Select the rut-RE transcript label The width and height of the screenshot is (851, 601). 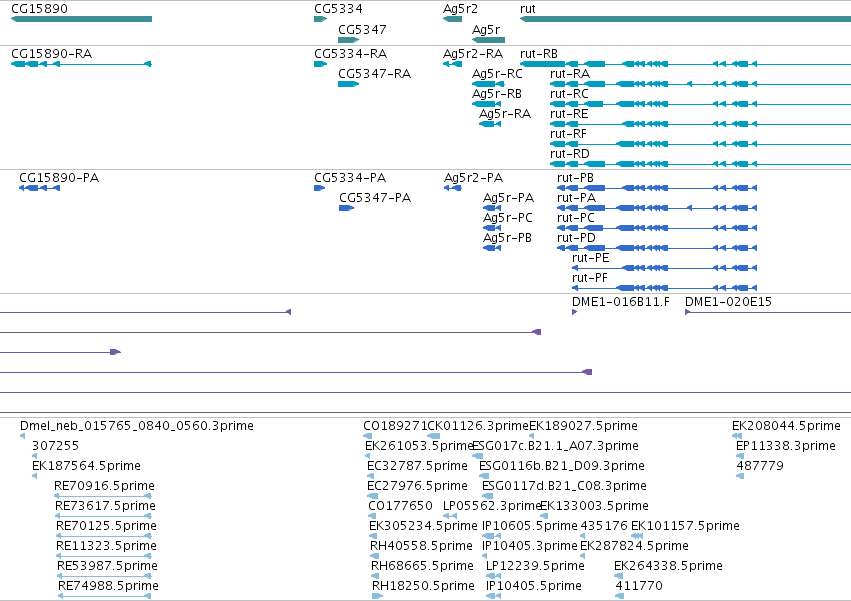569,114
